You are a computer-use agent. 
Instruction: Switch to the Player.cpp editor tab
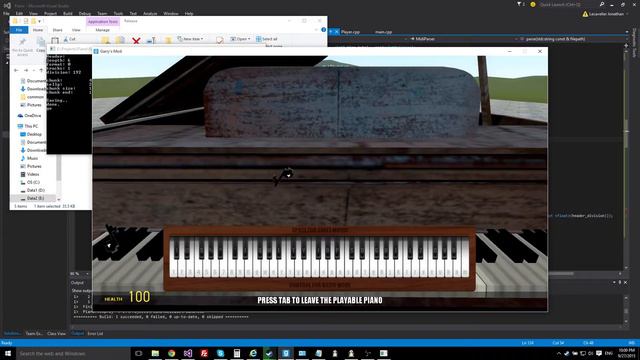[350, 32]
